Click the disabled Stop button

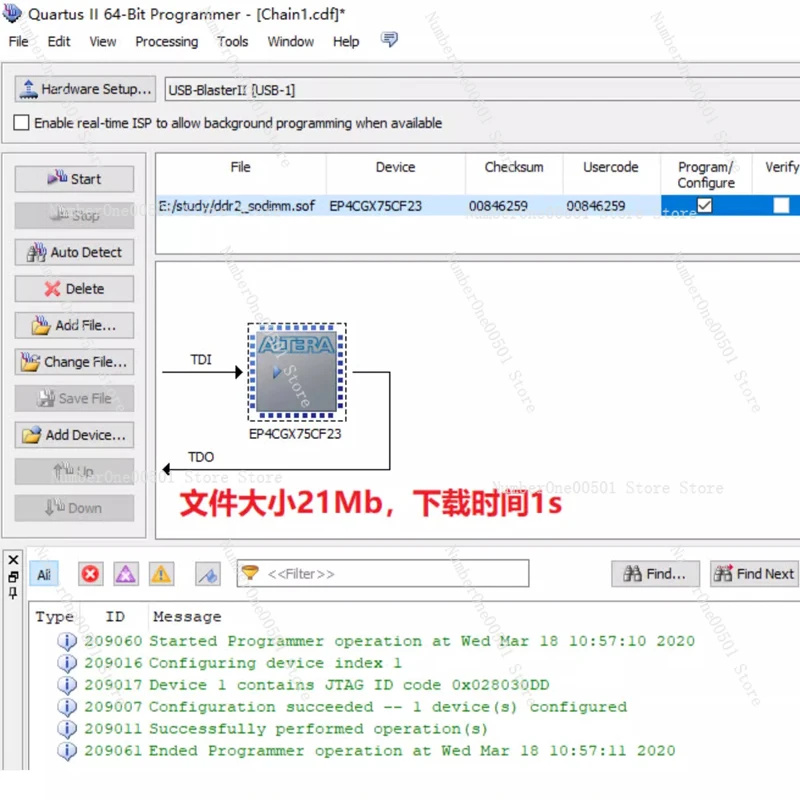(x=74, y=215)
